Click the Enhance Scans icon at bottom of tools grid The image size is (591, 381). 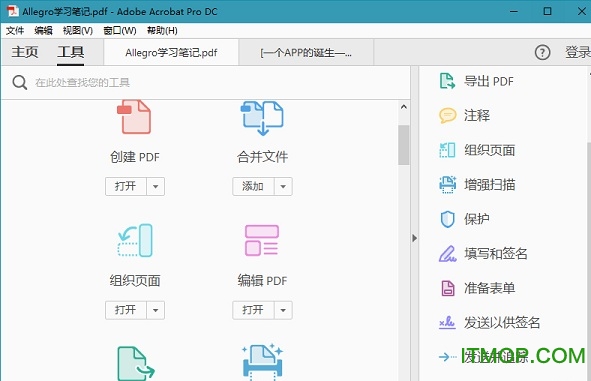click(262, 363)
